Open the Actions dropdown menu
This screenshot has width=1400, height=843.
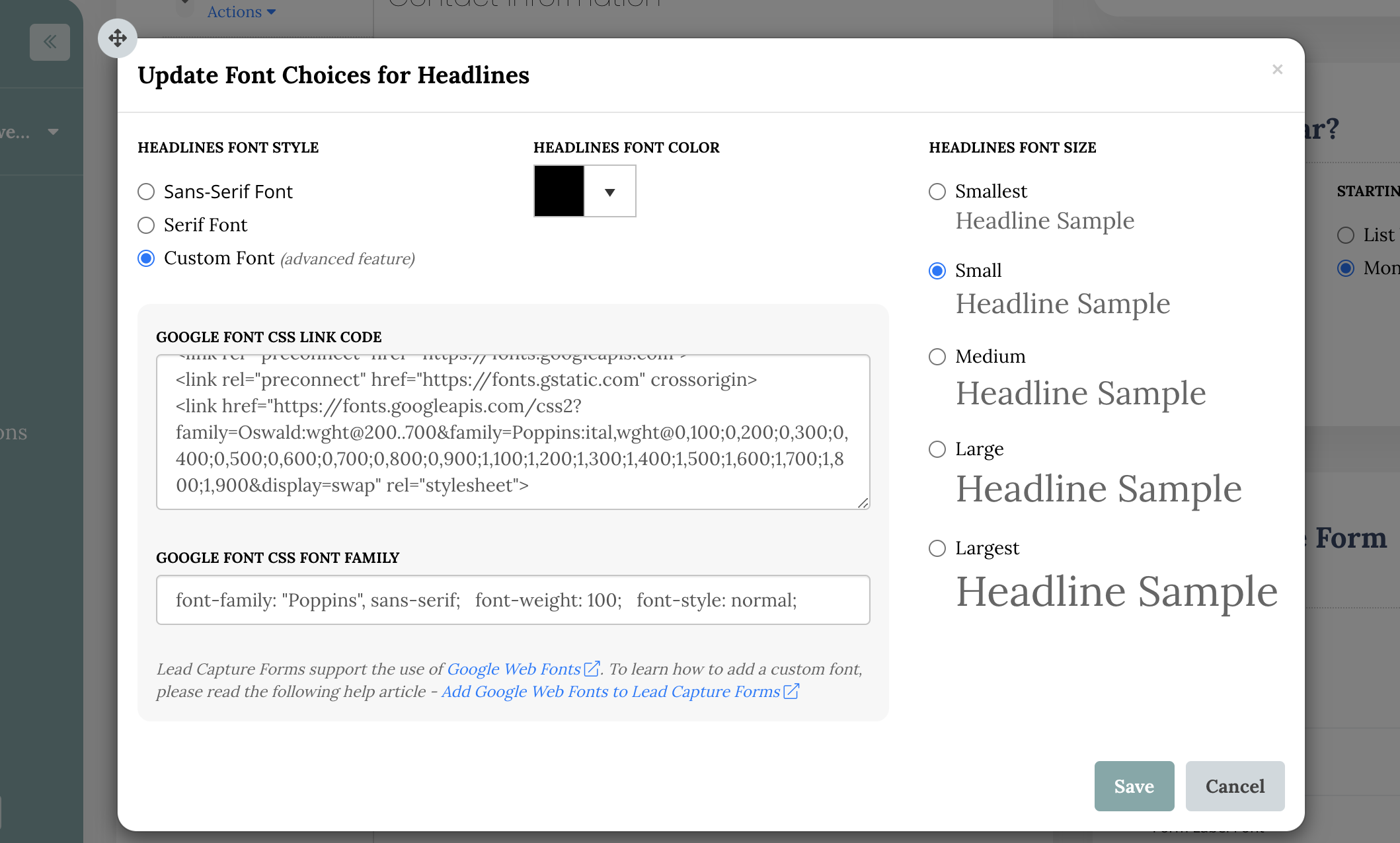click(x=241, y=12)
